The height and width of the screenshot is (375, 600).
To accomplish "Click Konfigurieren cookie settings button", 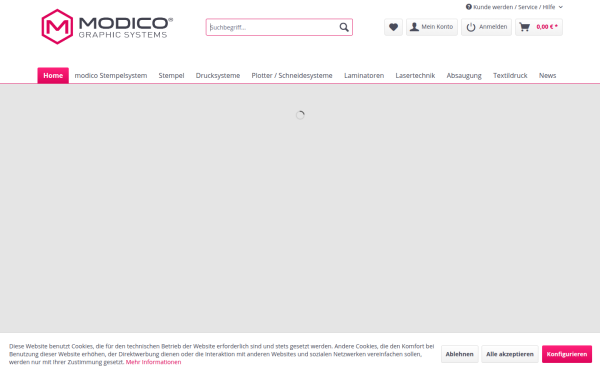I will [567, 354].
